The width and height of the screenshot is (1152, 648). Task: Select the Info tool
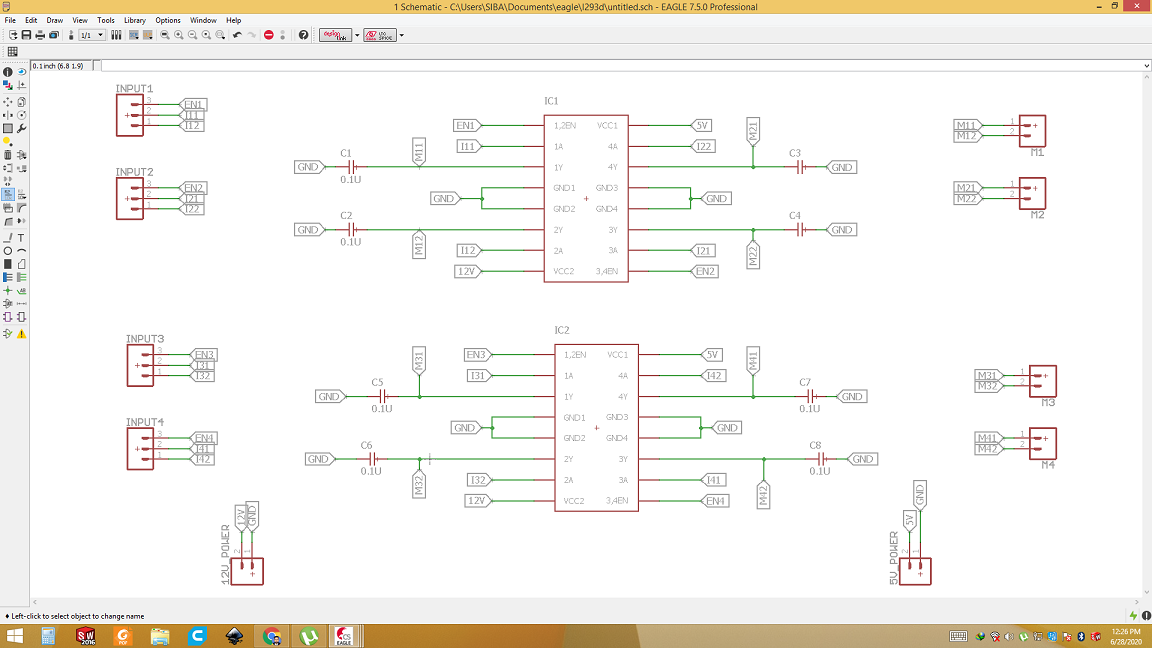click(7, 72)
